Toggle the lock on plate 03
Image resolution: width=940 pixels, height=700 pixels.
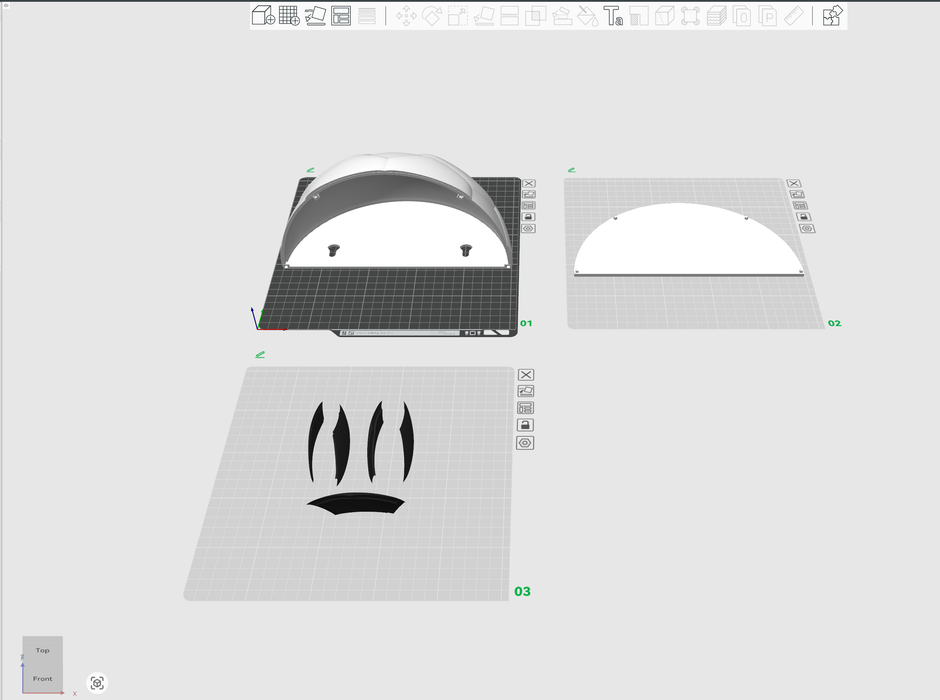[525, 425]
